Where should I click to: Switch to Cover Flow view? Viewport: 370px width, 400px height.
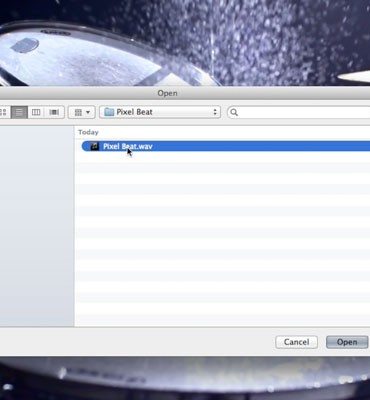click(54, 112)
